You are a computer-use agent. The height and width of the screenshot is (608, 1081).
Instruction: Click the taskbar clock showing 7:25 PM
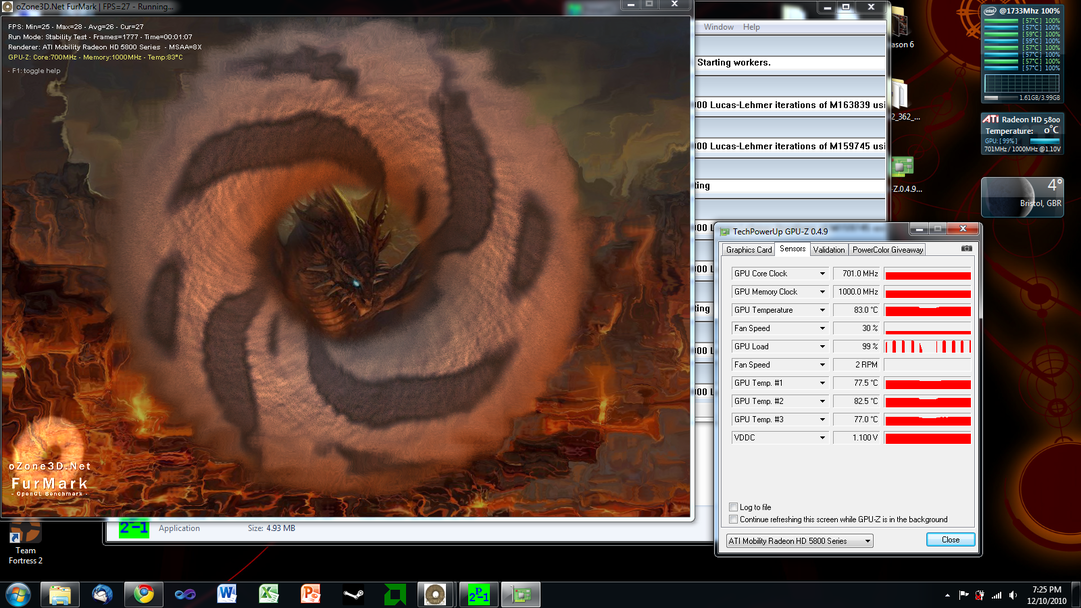point(1047,595)
